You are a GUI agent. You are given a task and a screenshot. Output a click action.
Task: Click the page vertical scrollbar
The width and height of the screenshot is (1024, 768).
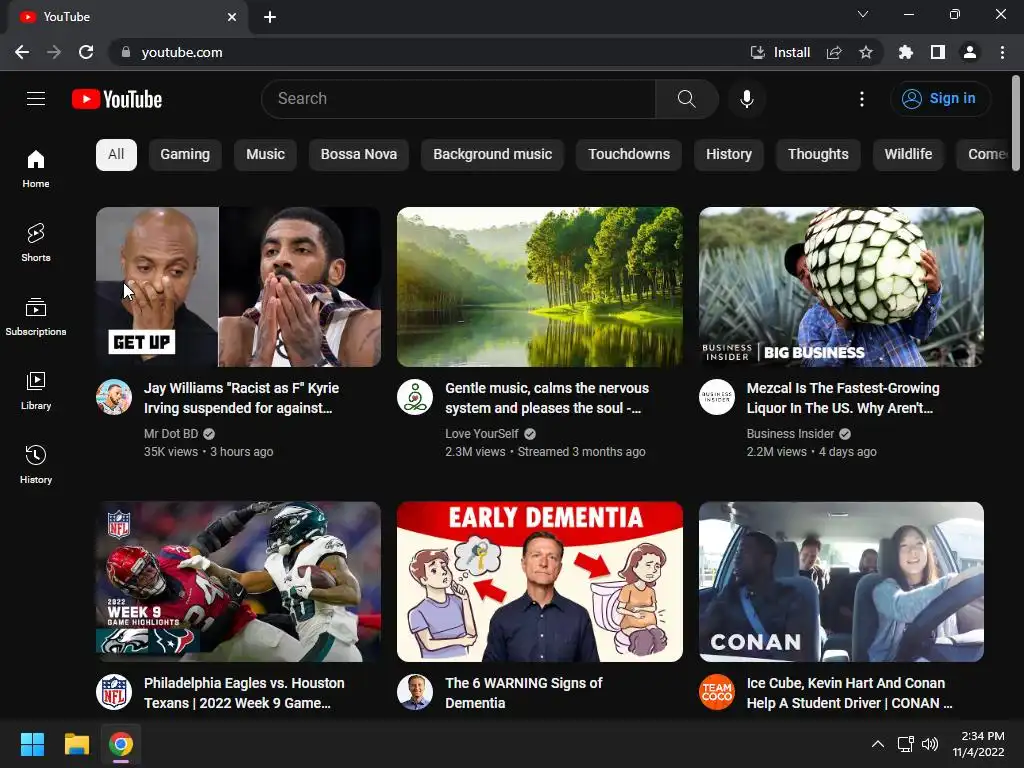(1016, 124)
